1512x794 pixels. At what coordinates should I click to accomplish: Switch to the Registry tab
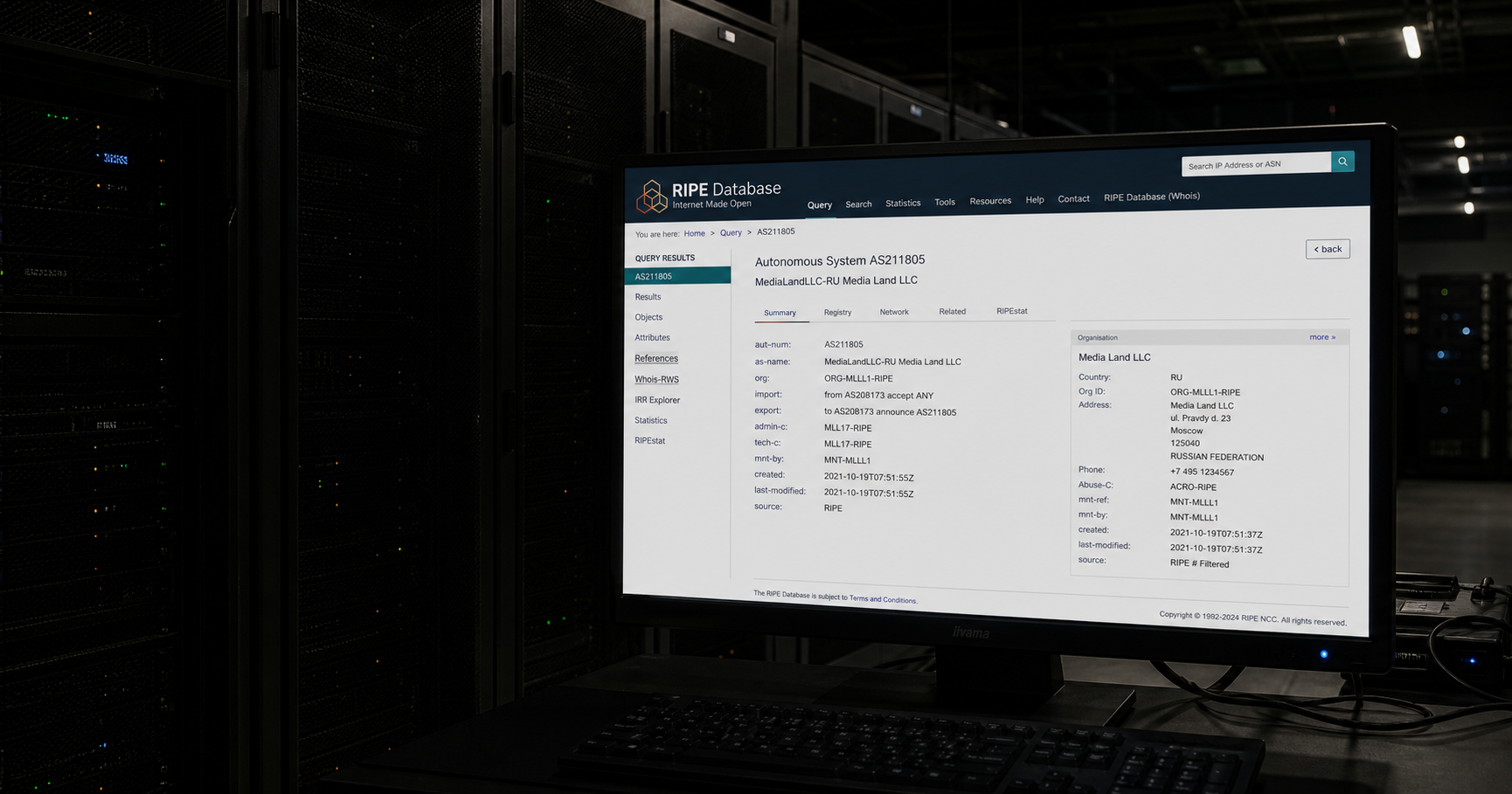837,312
